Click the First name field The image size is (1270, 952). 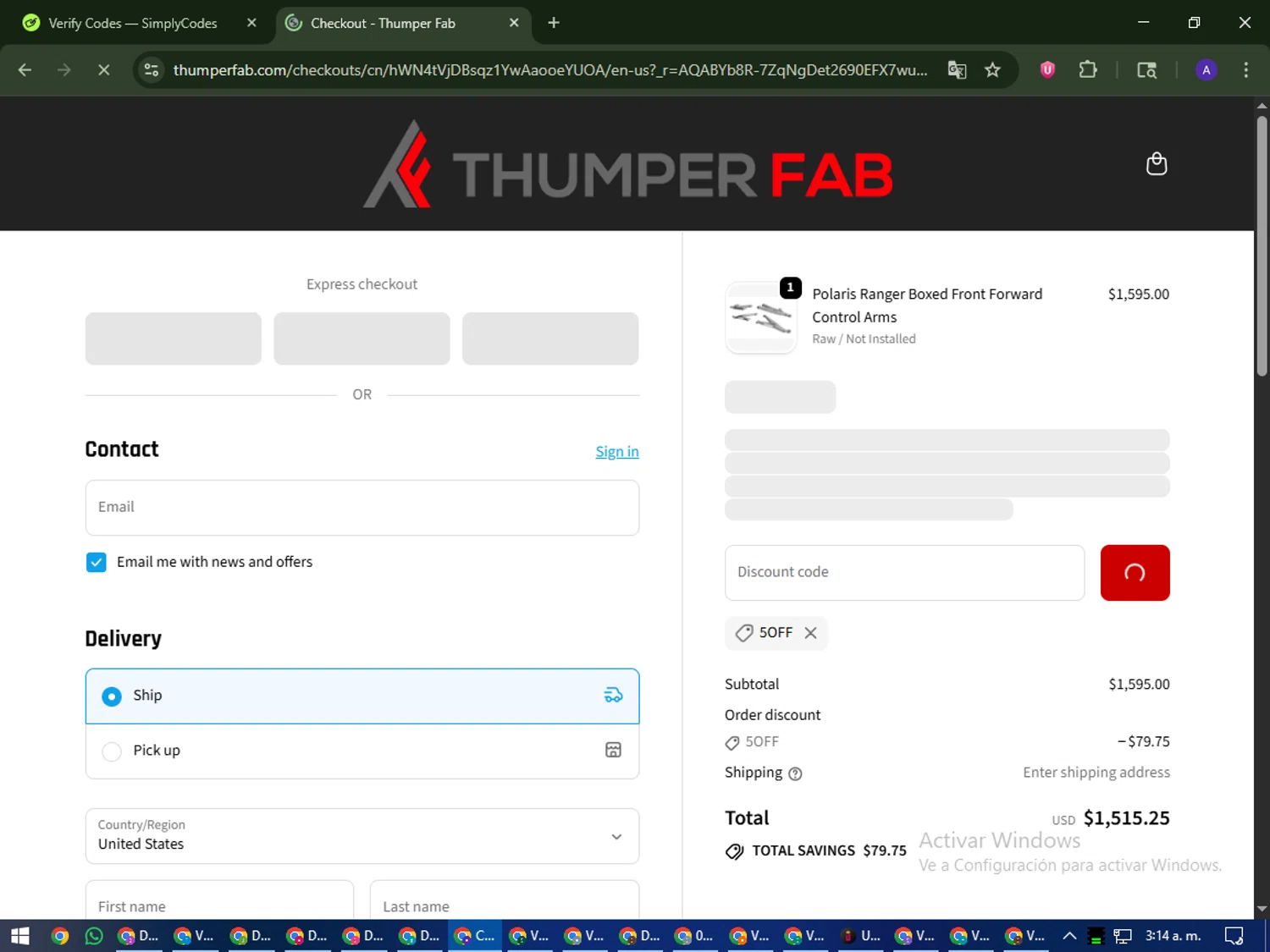pos(219,900)
